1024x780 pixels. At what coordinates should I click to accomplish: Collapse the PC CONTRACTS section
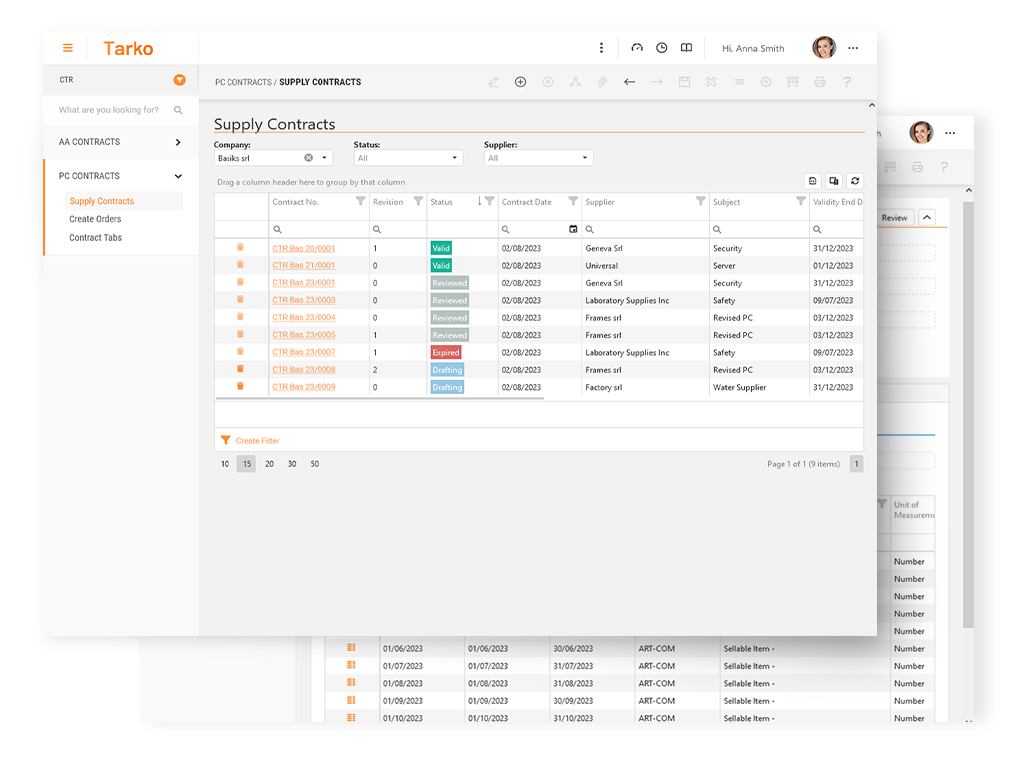click(x=178, y=176)
